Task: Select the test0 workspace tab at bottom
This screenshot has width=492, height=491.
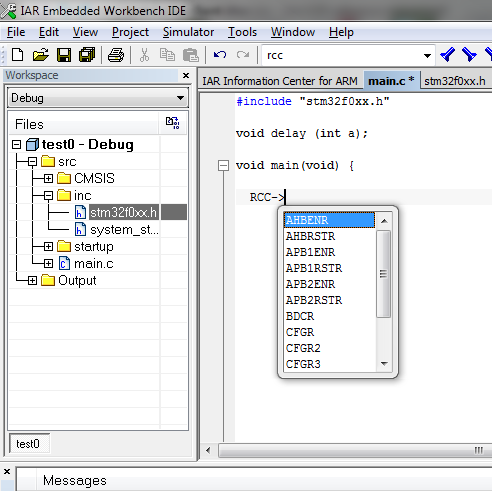Action: click(28, 444)
